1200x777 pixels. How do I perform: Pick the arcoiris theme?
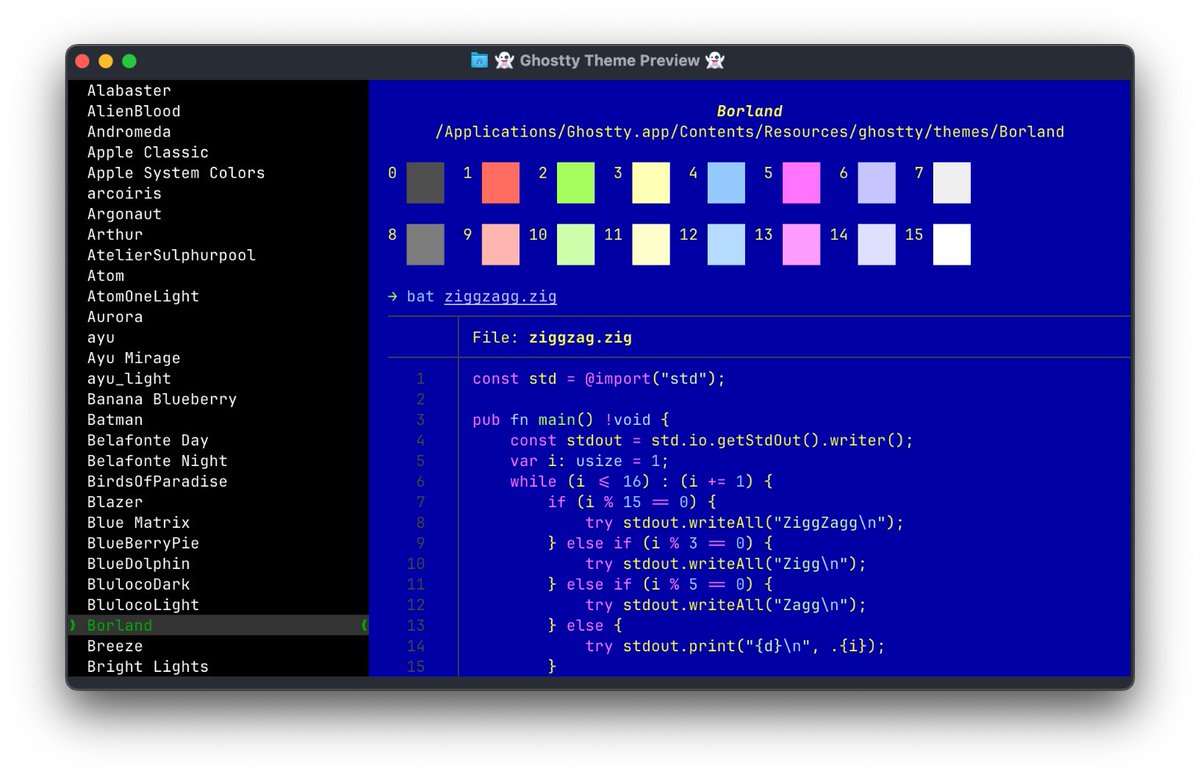tap(124, 193)
